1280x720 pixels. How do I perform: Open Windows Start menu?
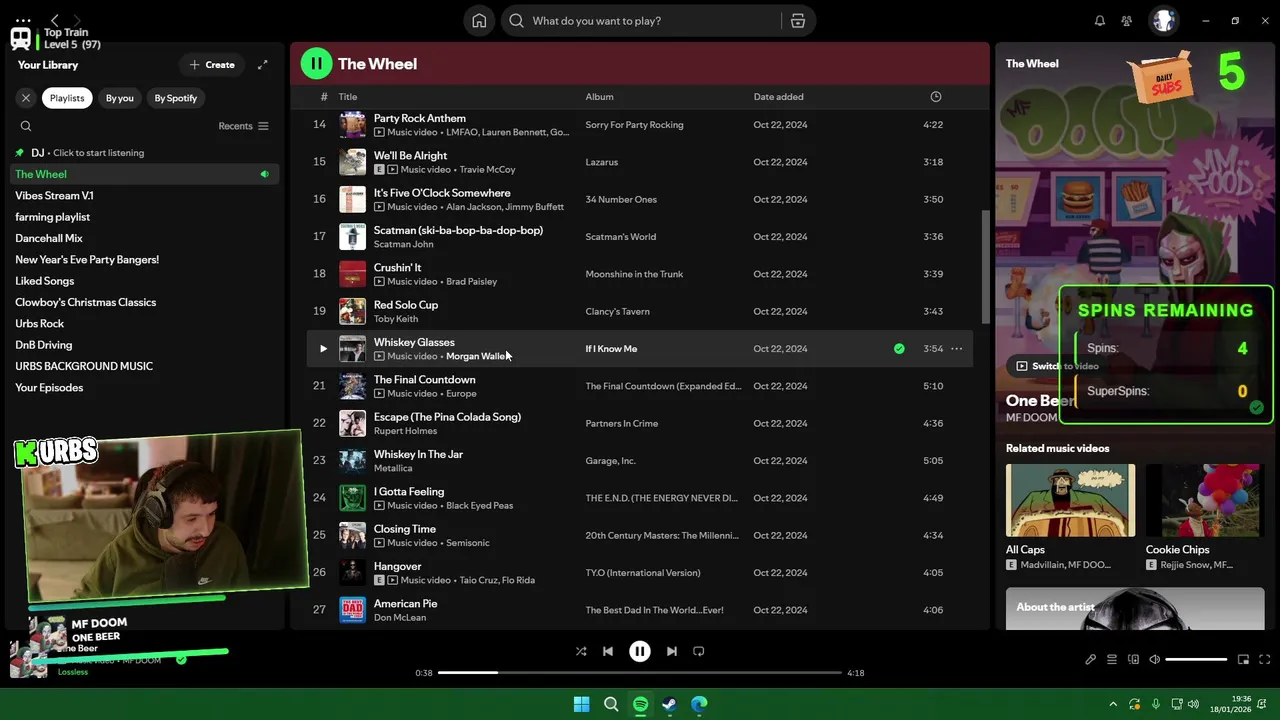581,704
